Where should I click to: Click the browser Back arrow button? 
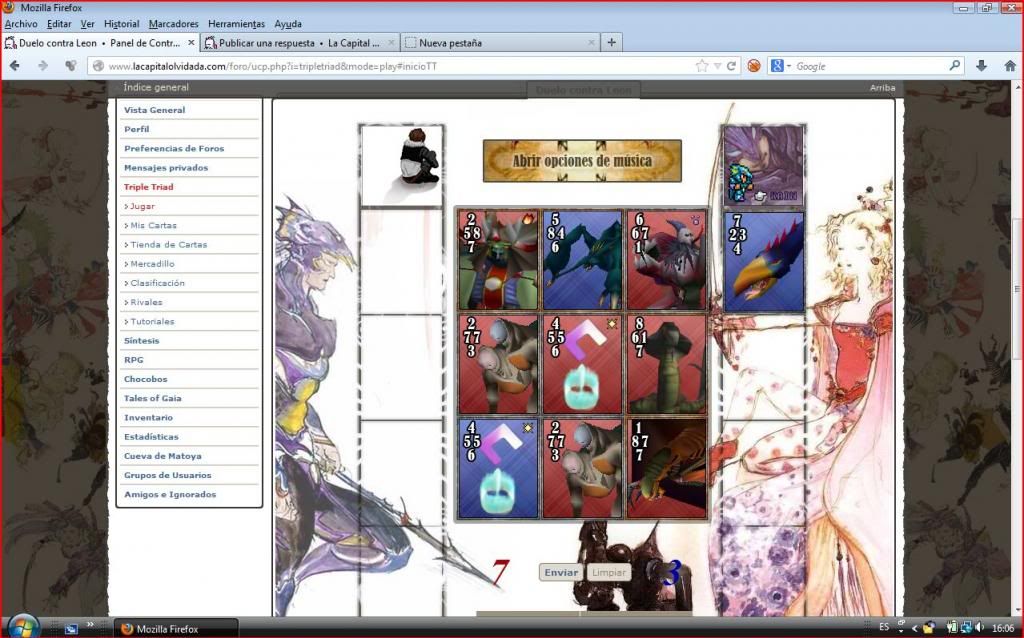click(x=14, y=66)
